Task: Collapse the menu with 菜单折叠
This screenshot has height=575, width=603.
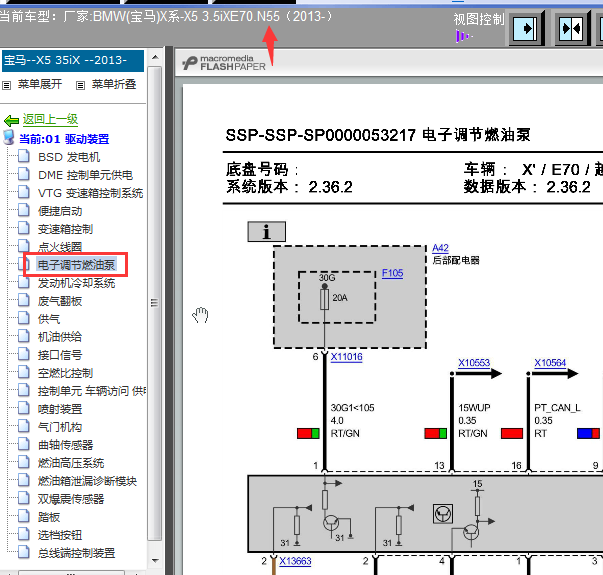Action: pos(114,84)
